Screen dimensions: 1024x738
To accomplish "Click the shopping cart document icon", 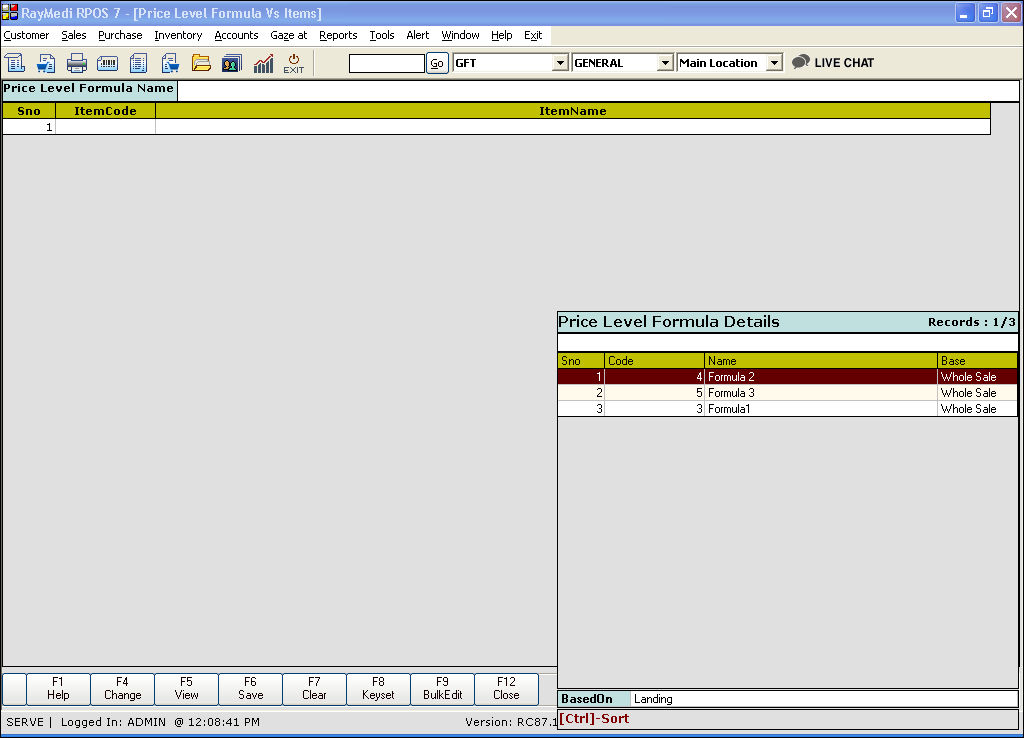I will point(170,63).
